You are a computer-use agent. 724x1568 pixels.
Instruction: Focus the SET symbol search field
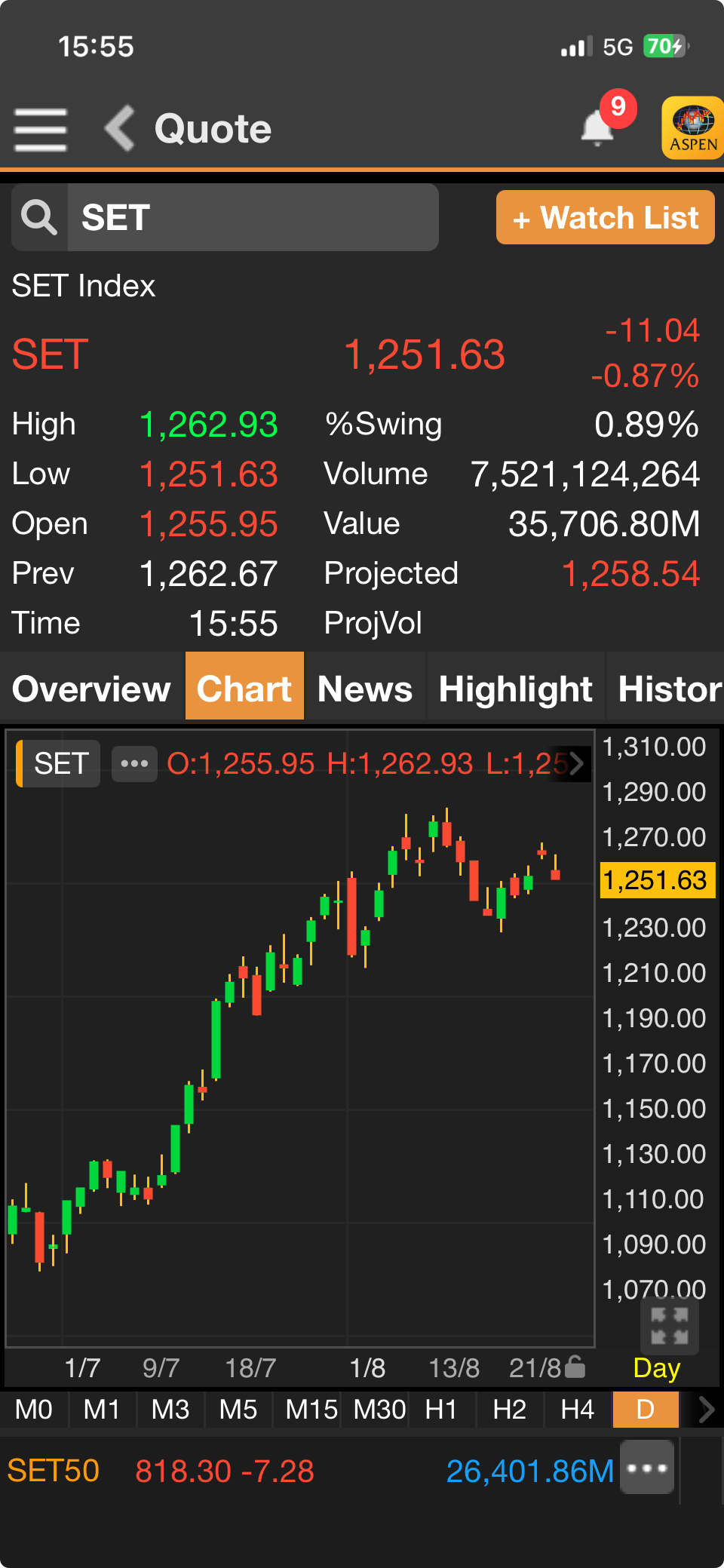coord(253,217)
